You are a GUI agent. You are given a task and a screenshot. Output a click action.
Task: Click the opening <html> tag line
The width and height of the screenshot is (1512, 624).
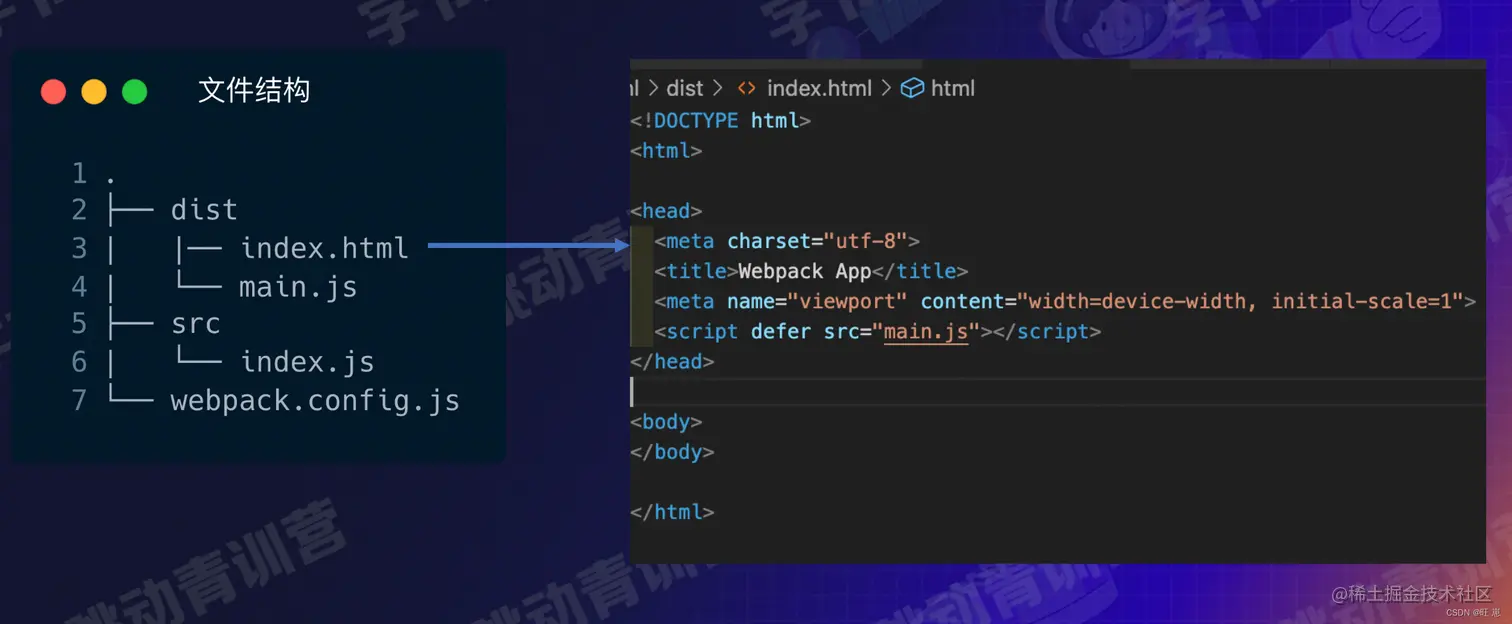666,151
